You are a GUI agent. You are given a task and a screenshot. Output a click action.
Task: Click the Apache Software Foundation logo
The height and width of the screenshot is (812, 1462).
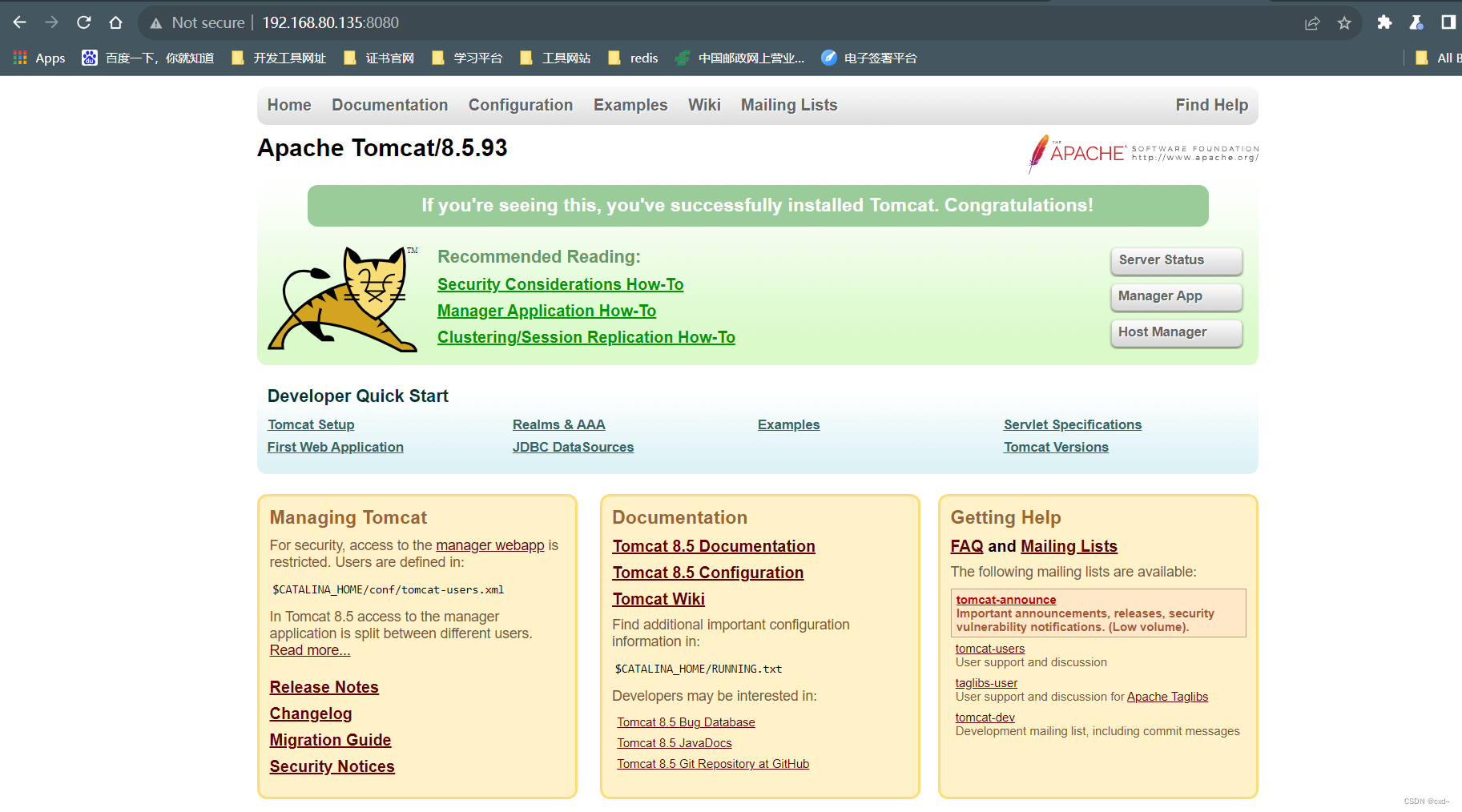[x=1143, y=153]
